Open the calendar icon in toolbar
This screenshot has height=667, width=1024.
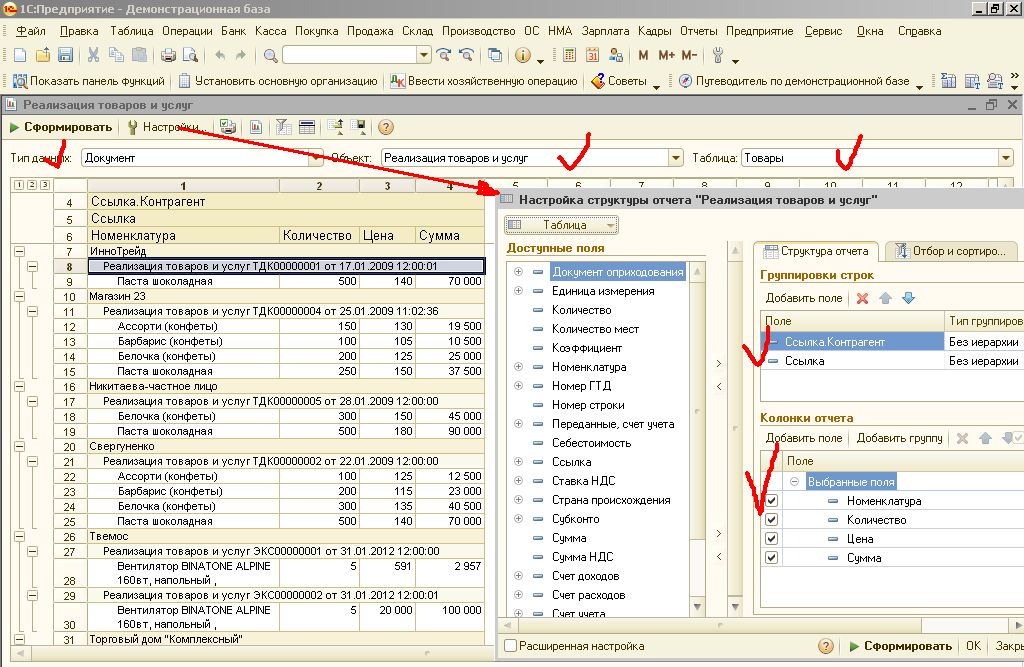[x=591, y=55]
